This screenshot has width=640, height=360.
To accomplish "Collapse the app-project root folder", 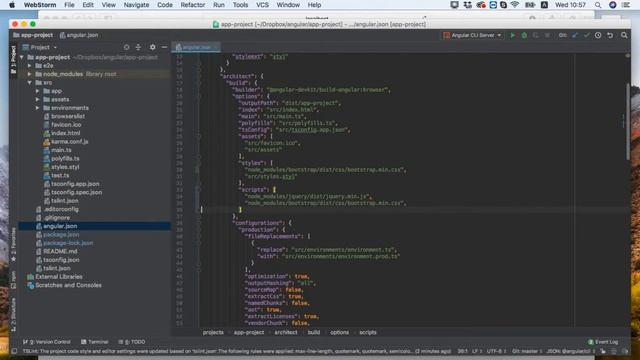I will click(x=22, y=58).
